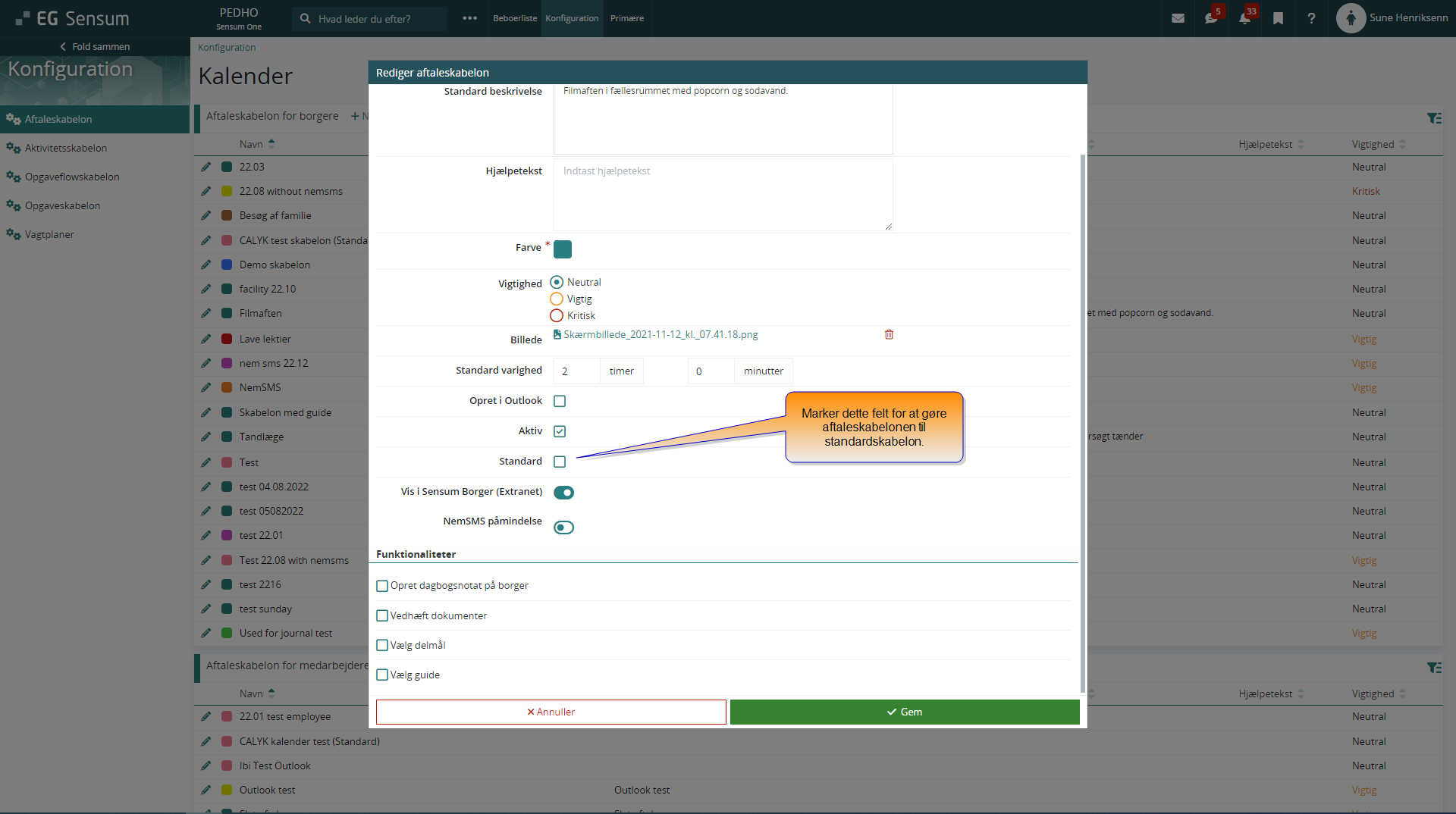
Task: Open the Farve color swatch
Action: 563,249
